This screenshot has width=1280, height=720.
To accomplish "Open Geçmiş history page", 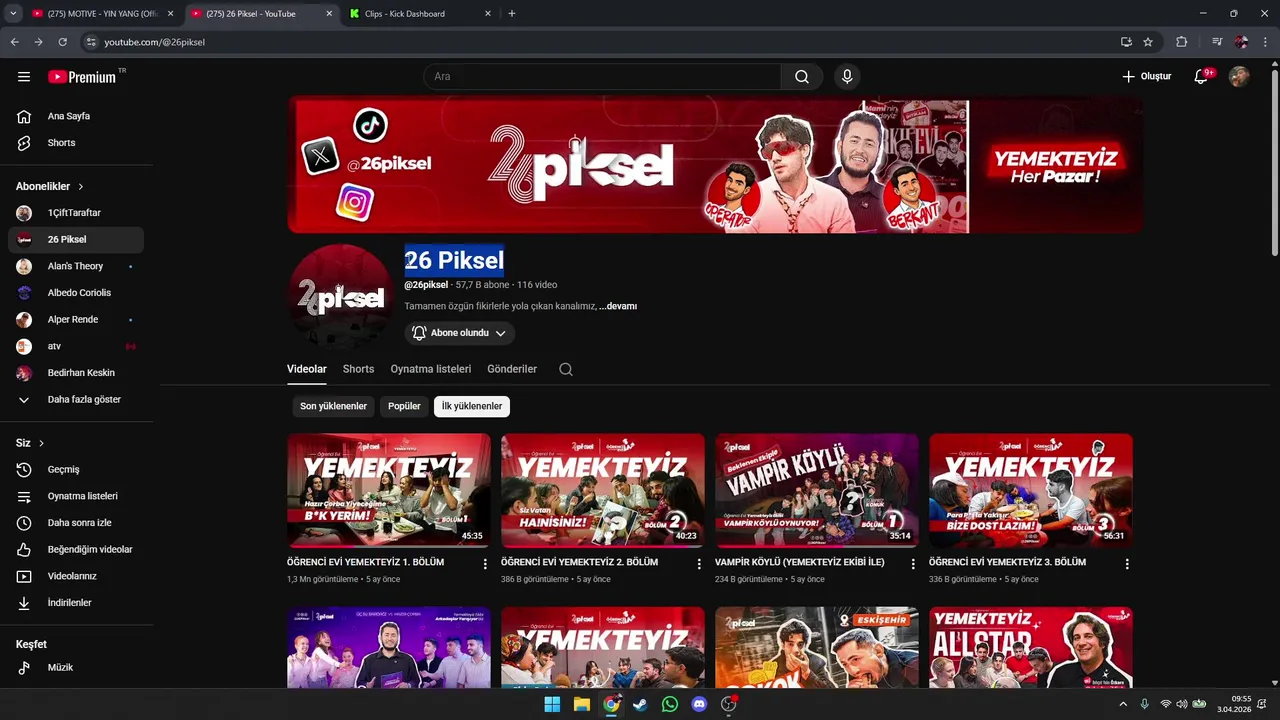I will [76, 470].
